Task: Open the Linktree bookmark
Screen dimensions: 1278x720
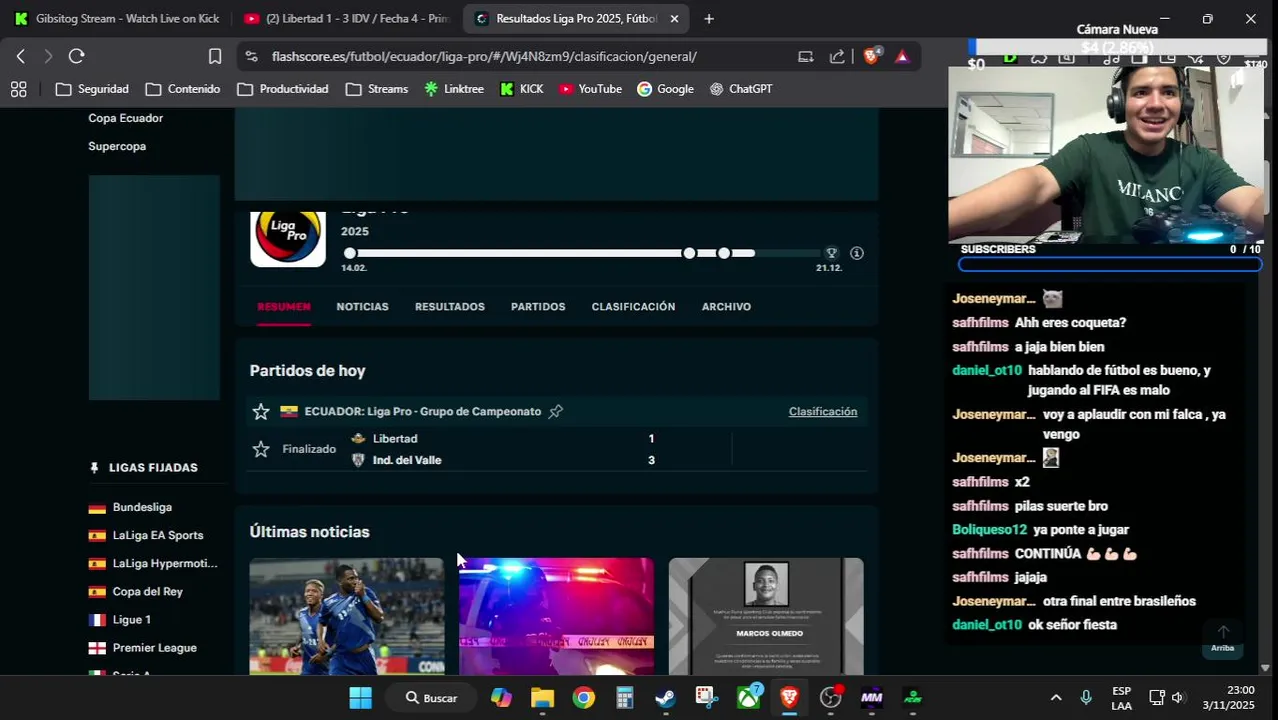Action: click(x=454, y=89)
